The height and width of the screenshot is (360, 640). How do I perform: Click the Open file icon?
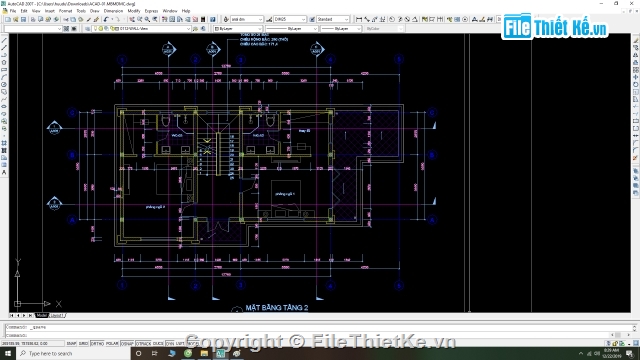pyautogui.click(x=16, y=19)
